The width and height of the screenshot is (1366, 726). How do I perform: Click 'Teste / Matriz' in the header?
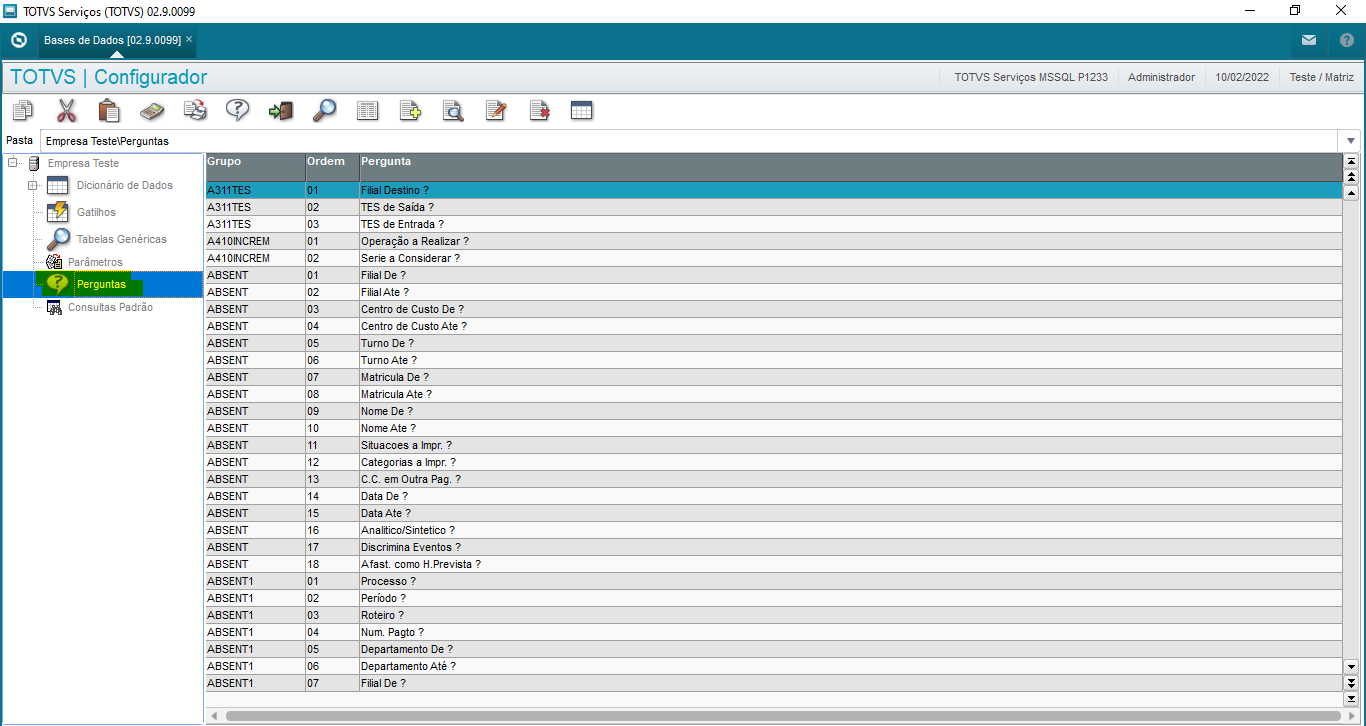pos(1321,77)
